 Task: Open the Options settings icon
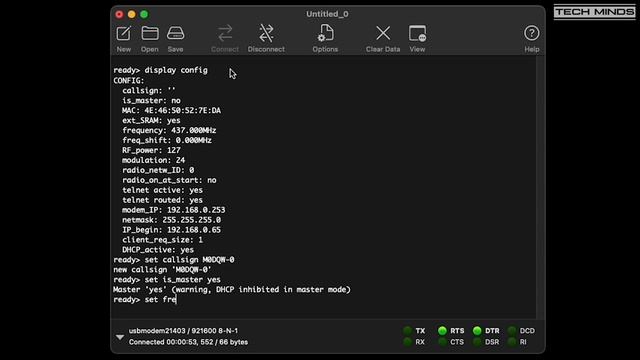pos(325,33)
